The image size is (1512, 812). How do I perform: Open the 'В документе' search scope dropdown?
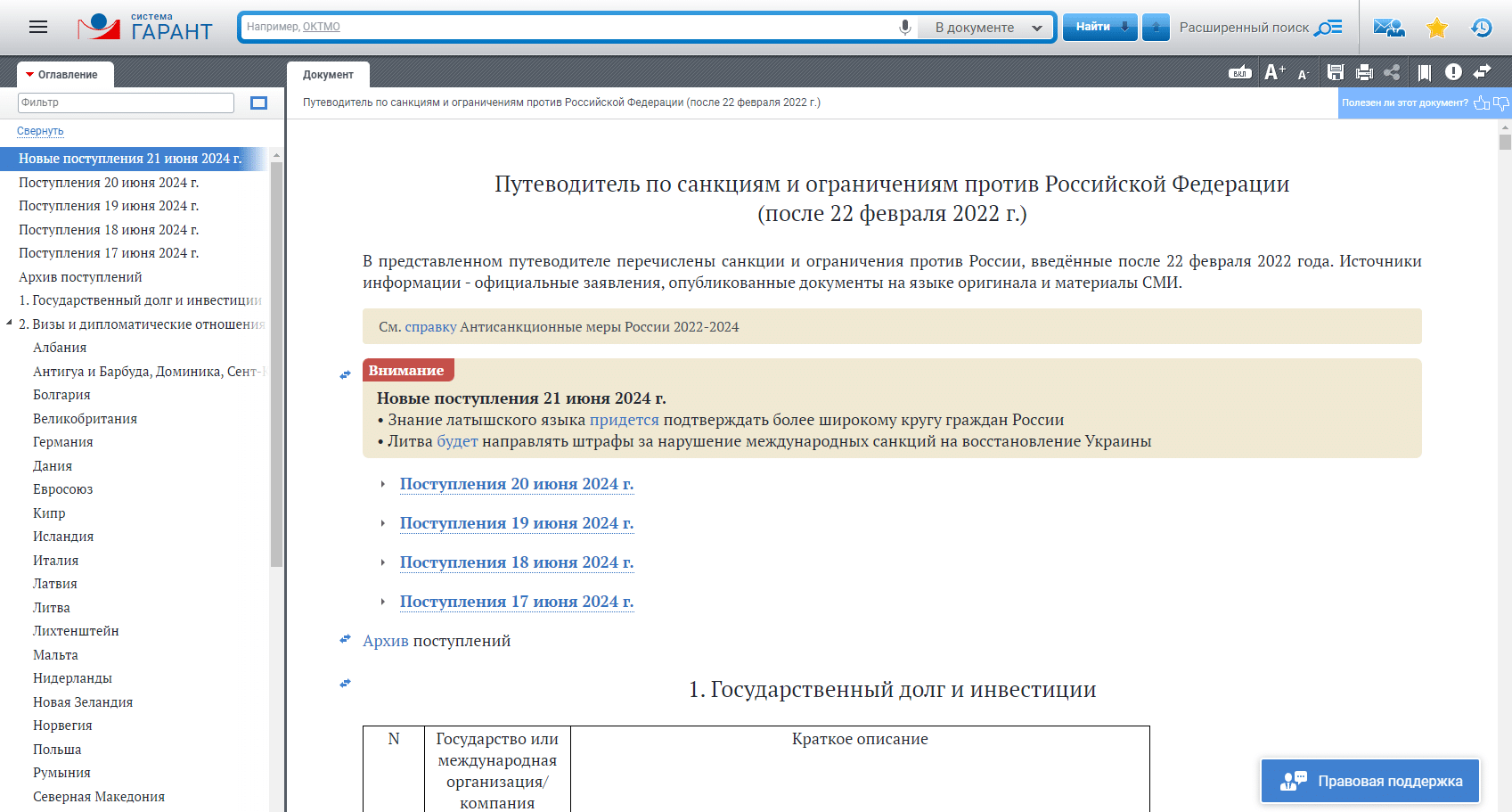pos(987,28)
